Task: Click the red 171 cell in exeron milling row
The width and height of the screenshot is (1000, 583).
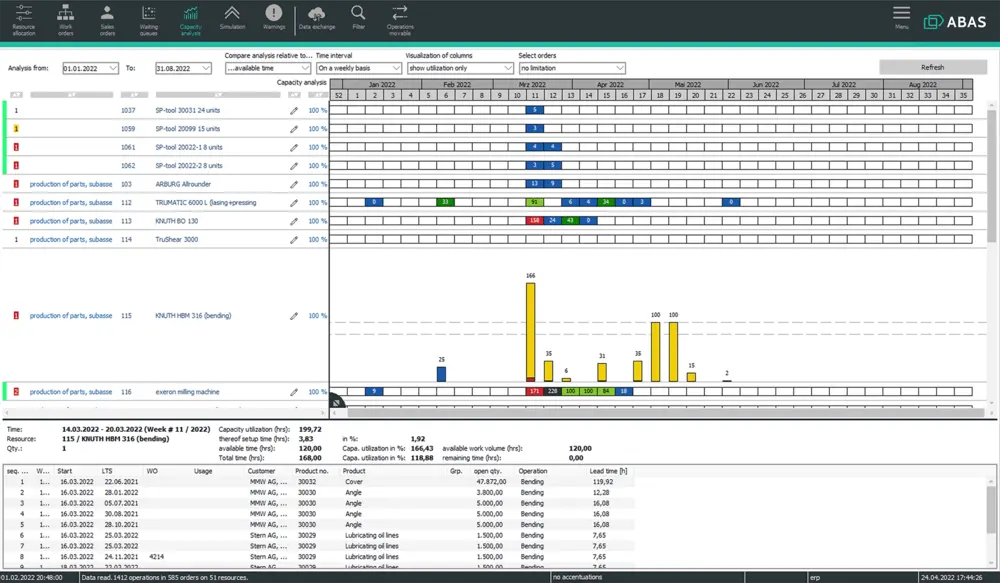Action: point(534,392)
